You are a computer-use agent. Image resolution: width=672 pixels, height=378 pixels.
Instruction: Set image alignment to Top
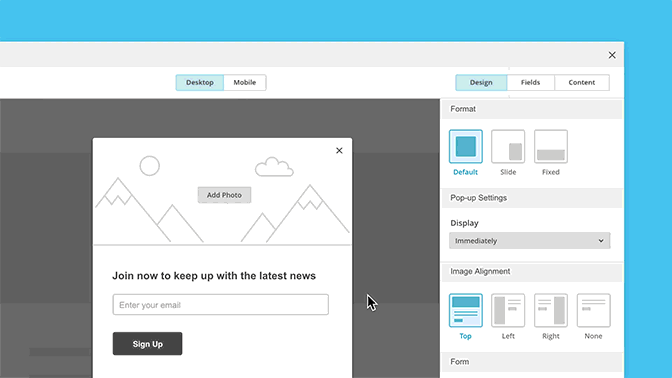pos(465,310)
